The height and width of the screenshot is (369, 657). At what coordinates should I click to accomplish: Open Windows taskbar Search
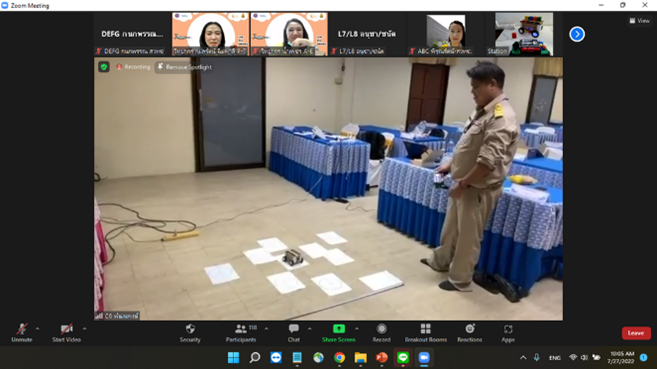[x=254, y=357]
